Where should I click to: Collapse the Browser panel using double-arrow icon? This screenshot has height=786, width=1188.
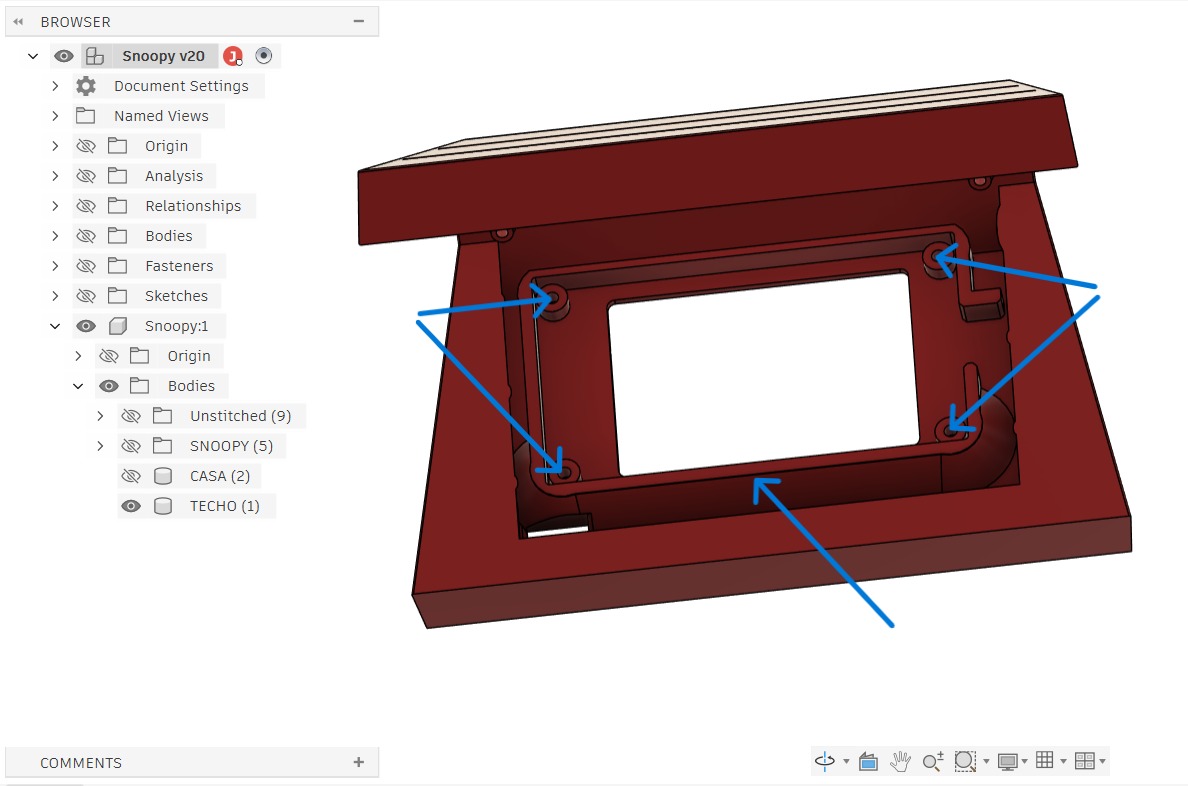(x=18, y=22)
